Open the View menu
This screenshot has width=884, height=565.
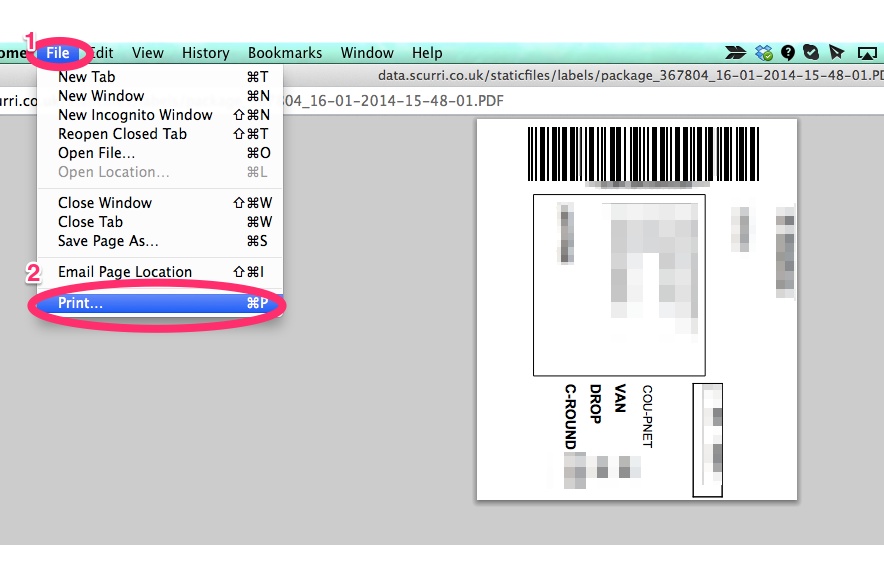(148, 53)
